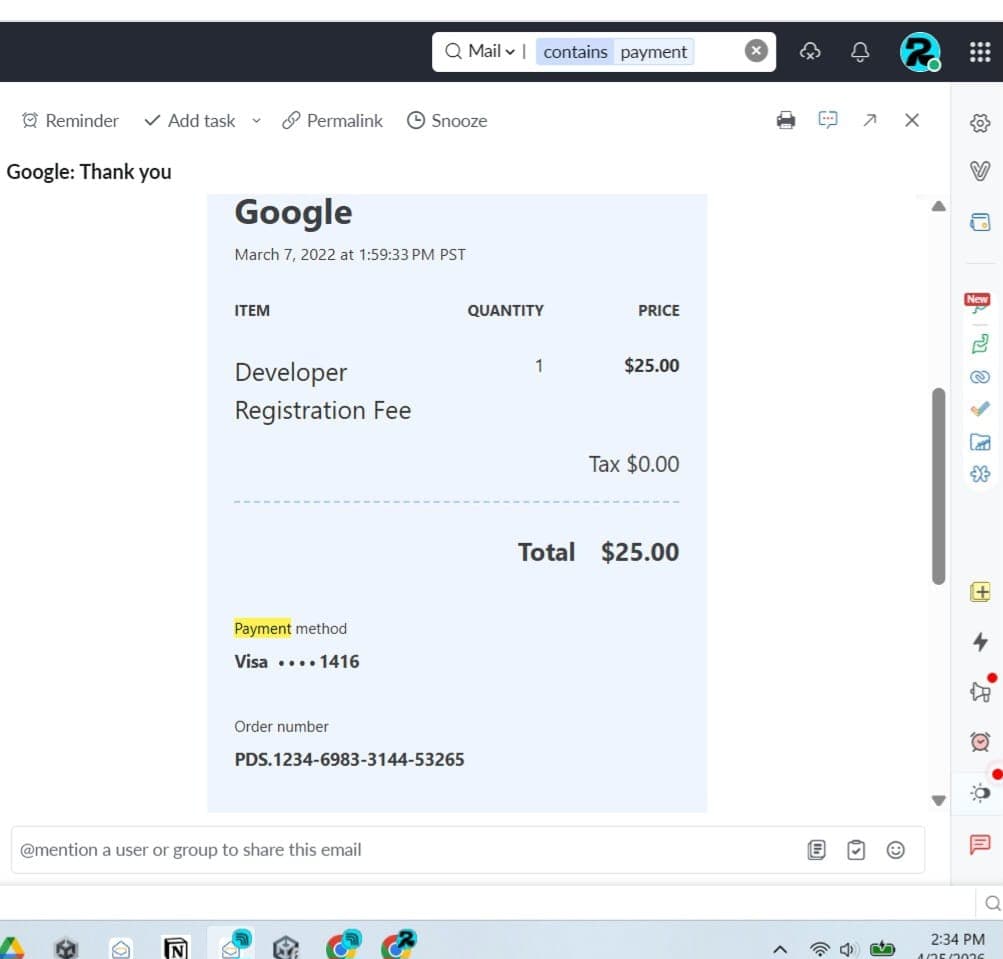1003x959 pixels.
Task: Click the 'Developer Registration Fee' item
Action: (322, 391)
